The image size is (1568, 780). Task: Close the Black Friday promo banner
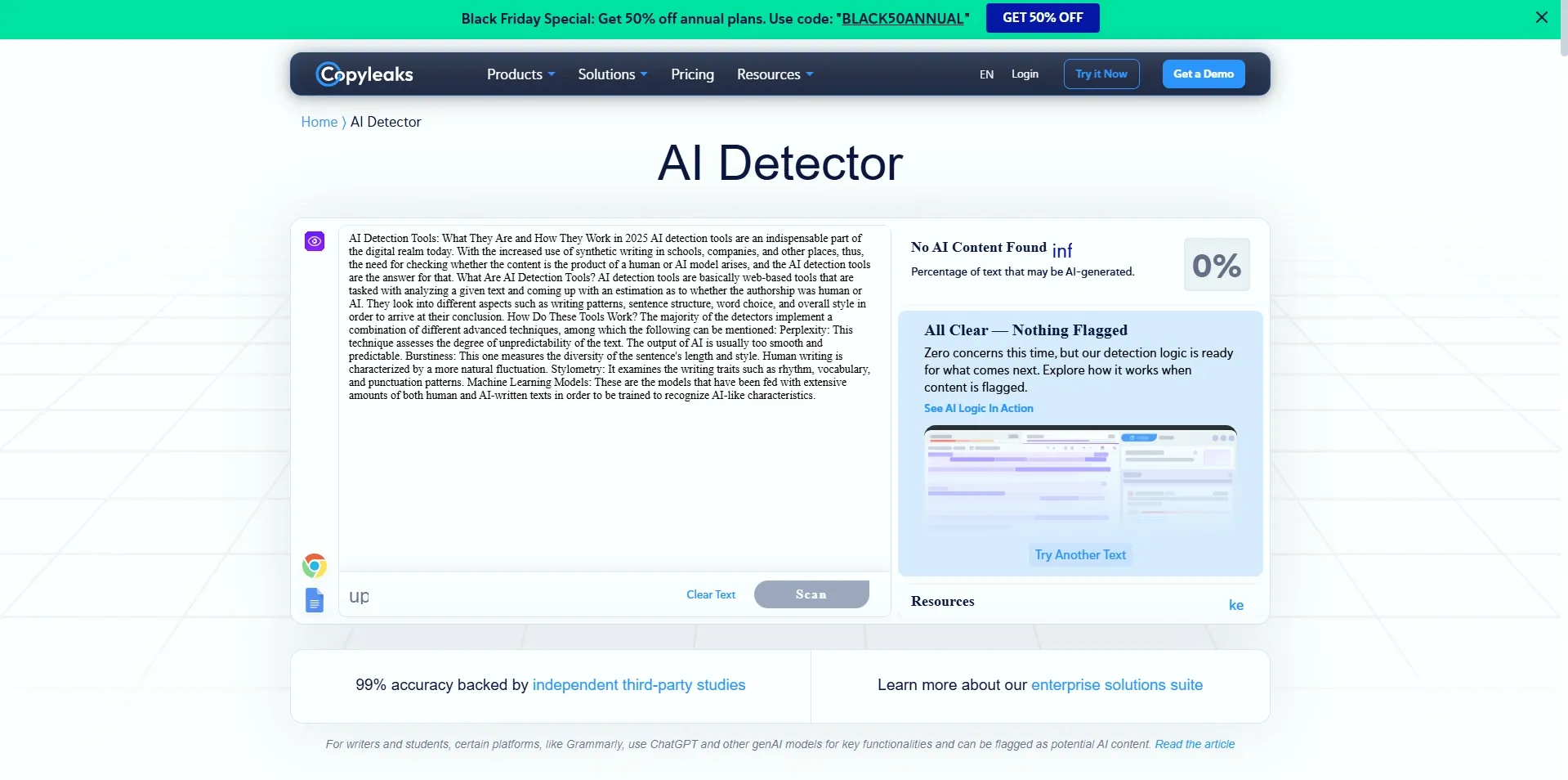pyautogui.click(x=1541, y=17)
